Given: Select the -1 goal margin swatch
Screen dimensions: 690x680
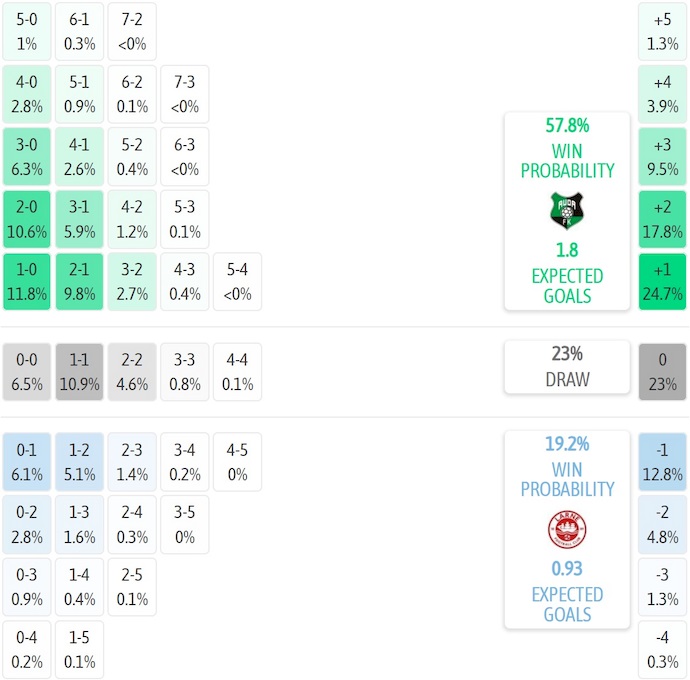Looking at the screenshot, I should click(x=663, y=462).
